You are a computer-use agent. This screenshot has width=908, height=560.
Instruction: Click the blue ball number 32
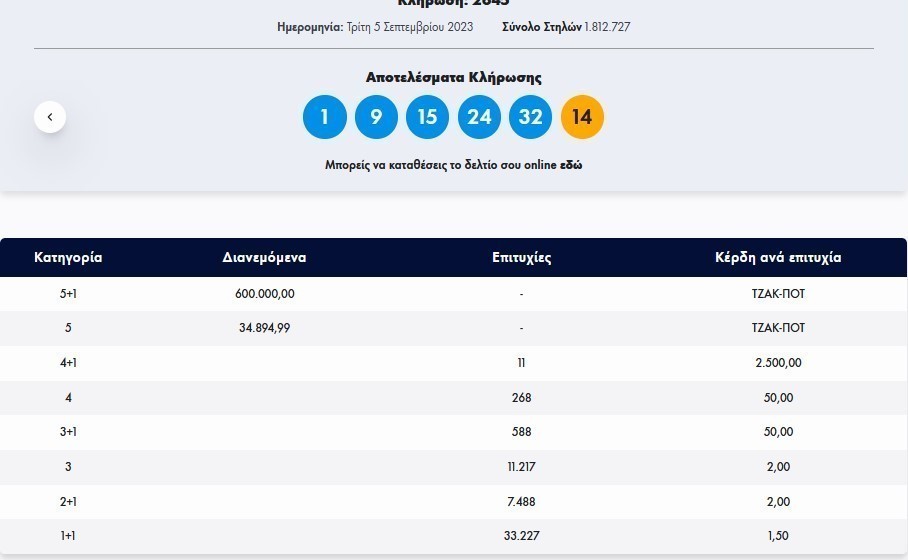530,117
